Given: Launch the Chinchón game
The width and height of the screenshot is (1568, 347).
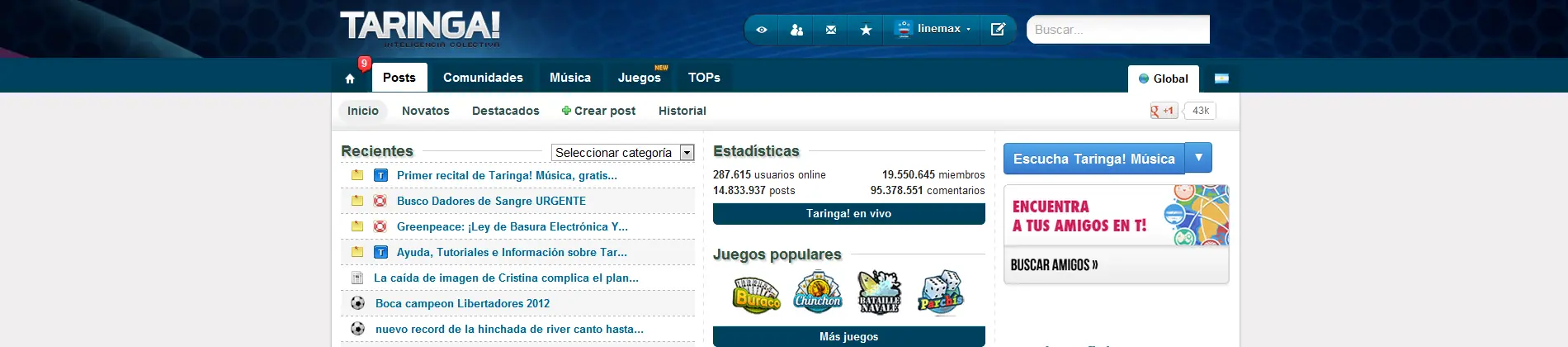Looking at the screenshot, I should [x=818, y=292].
